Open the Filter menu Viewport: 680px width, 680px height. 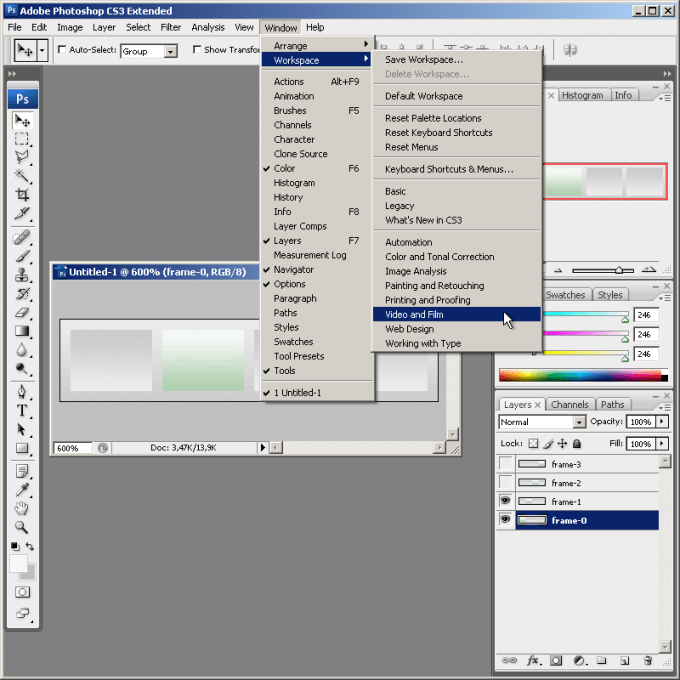pos(170,27)
